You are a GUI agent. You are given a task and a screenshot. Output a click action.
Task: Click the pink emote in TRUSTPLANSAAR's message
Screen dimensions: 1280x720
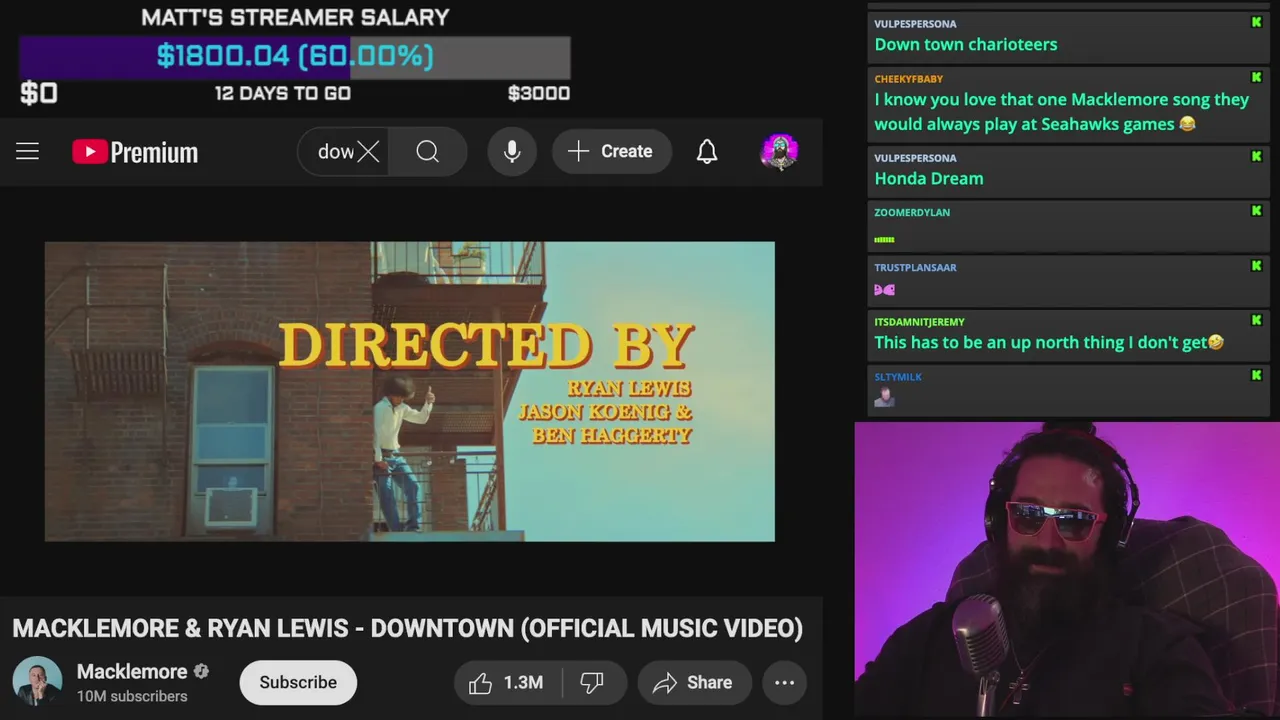click(884, 290)
